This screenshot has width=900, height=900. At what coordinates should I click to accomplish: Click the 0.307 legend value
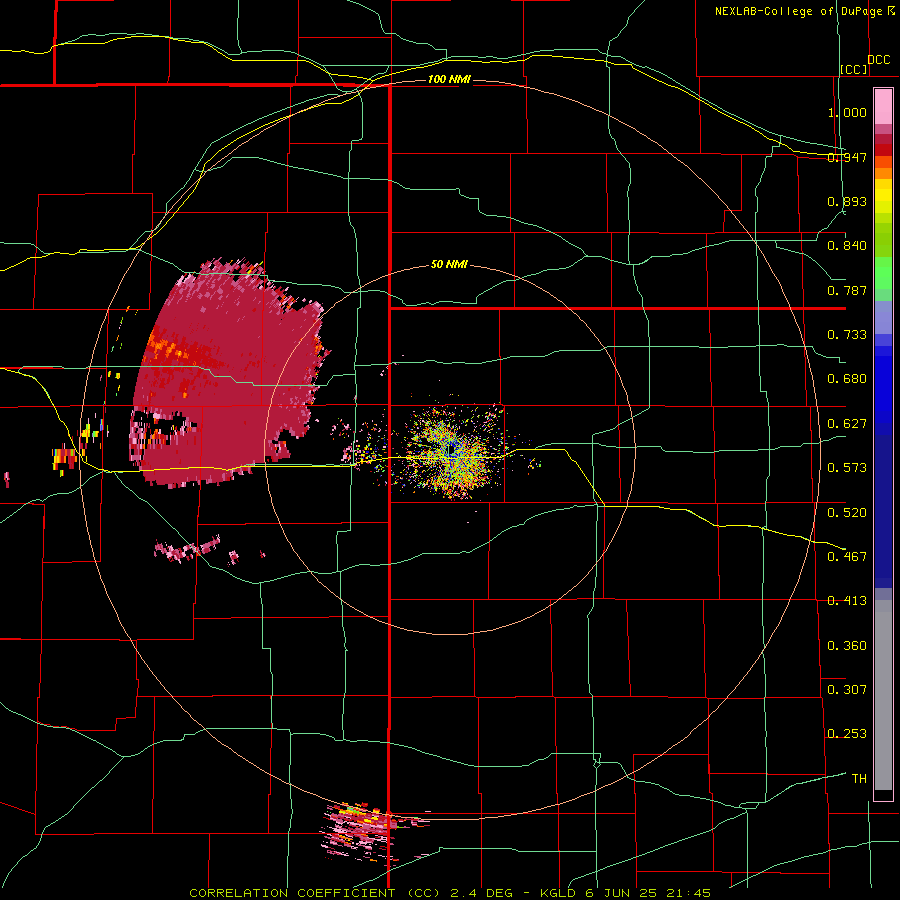847,690
